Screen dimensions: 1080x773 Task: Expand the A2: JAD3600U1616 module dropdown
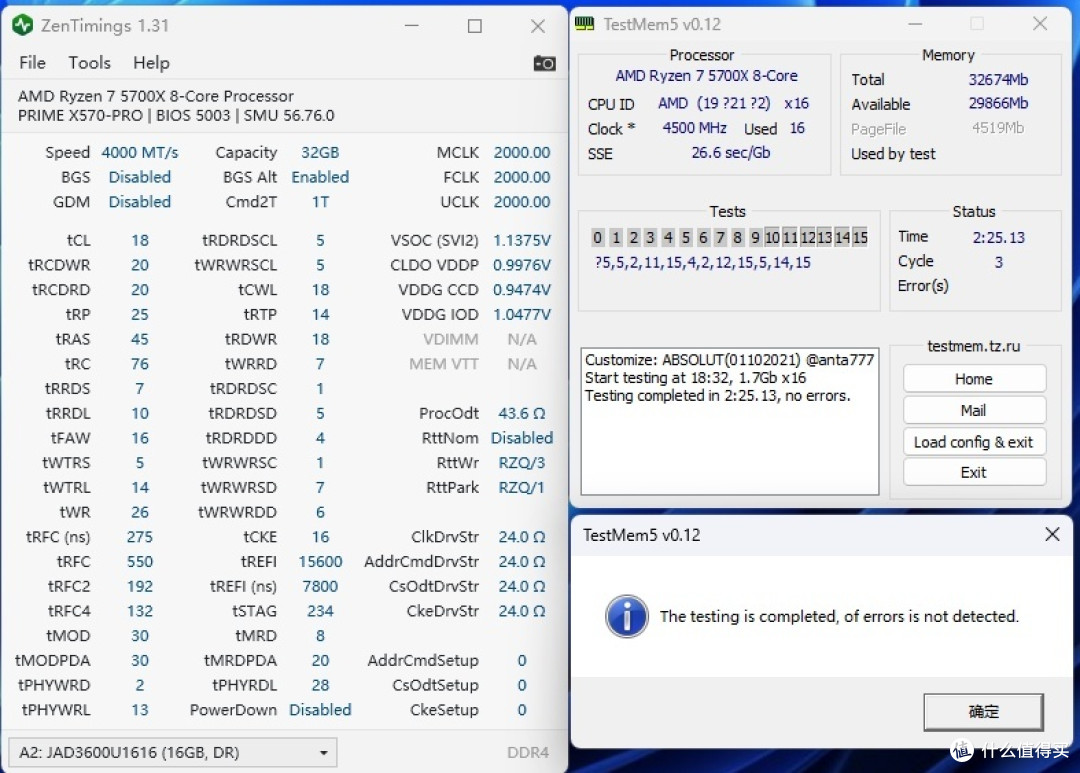[x=172, y=752]
